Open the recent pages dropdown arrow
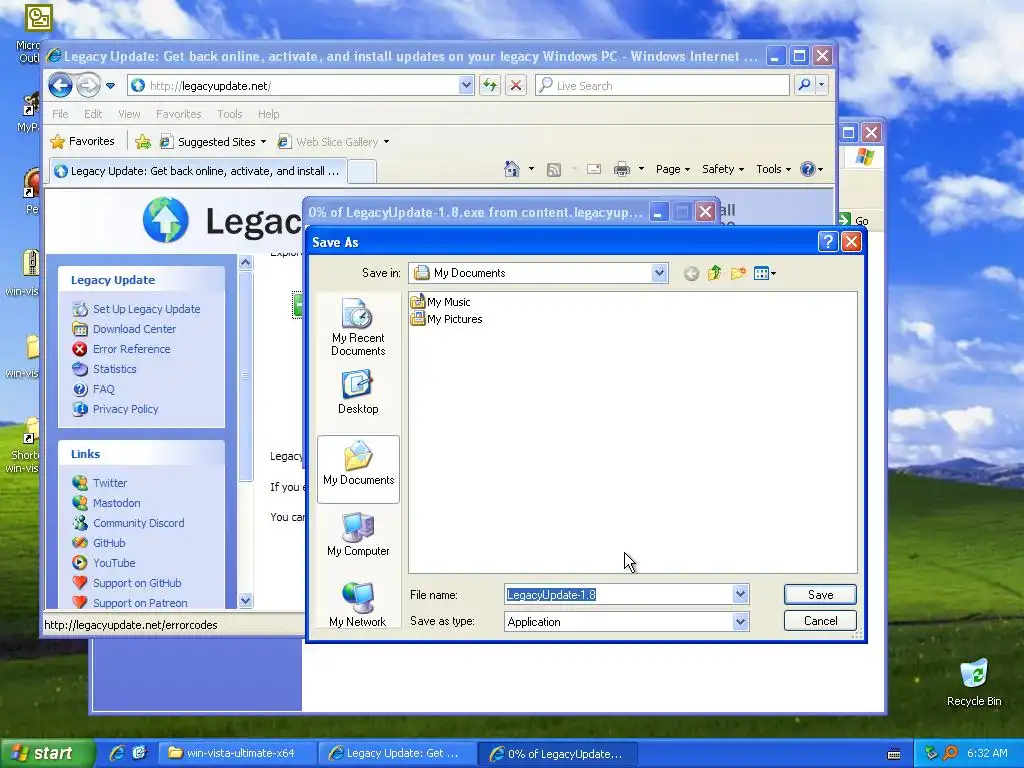 [x=110, y=86]
